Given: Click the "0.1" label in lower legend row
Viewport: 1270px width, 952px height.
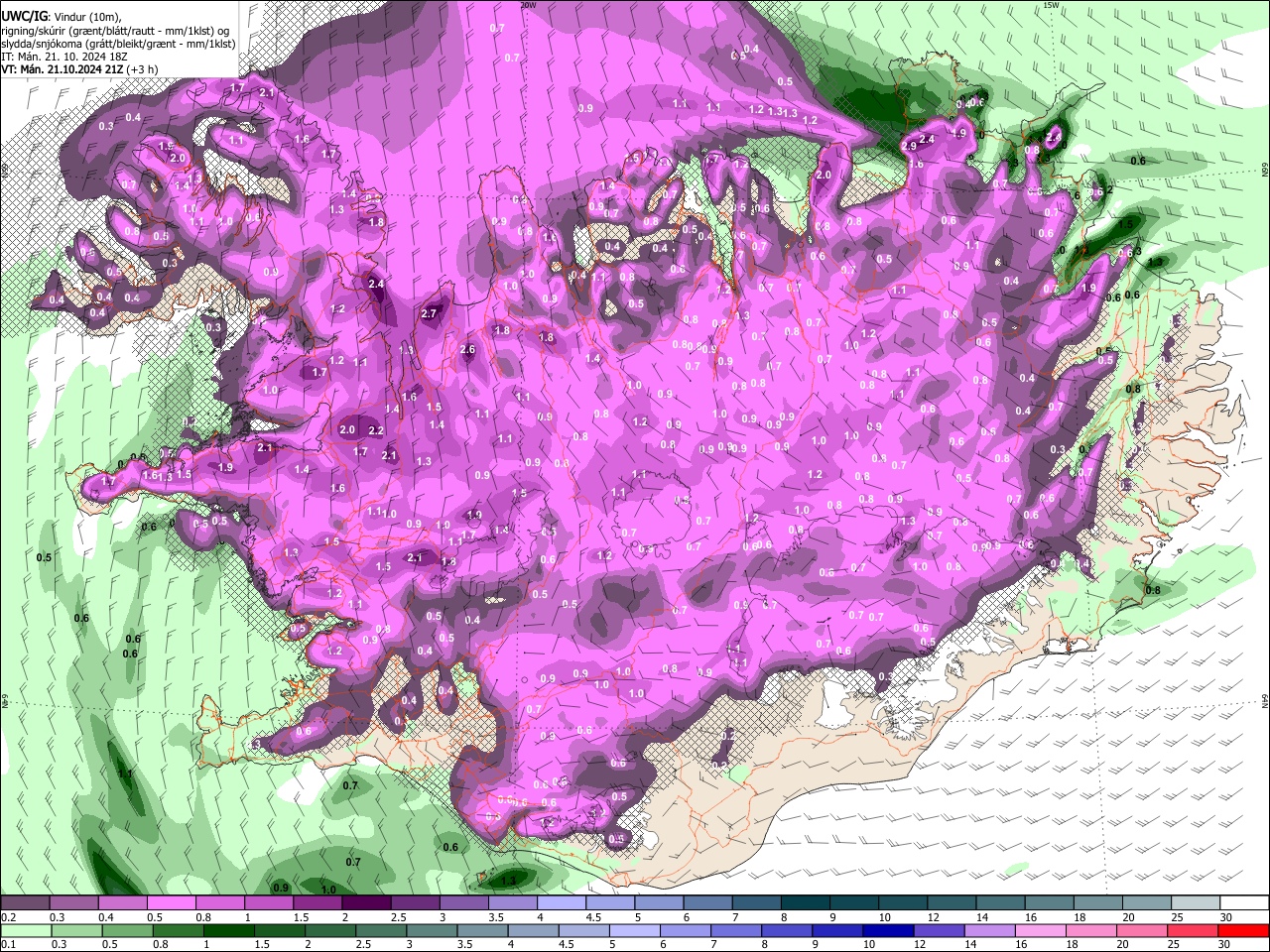Looking at the screenshot, I should (x=8, y=944).
